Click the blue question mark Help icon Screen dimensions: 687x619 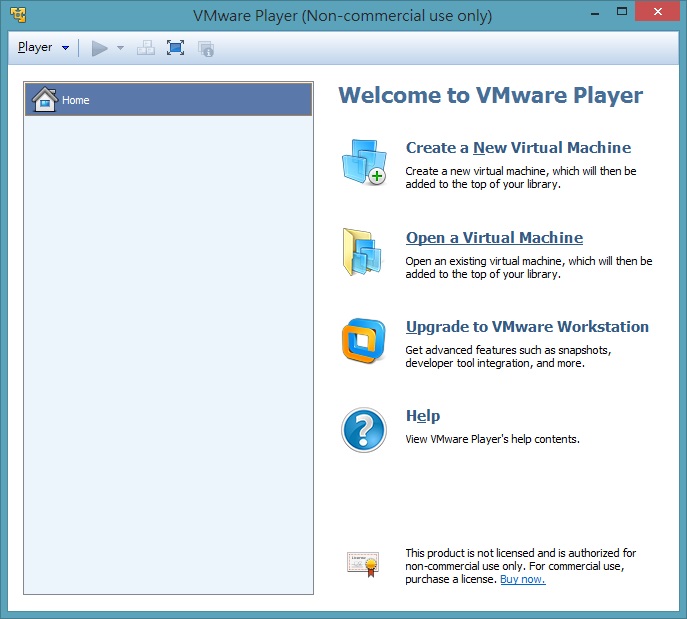(364, 430)
